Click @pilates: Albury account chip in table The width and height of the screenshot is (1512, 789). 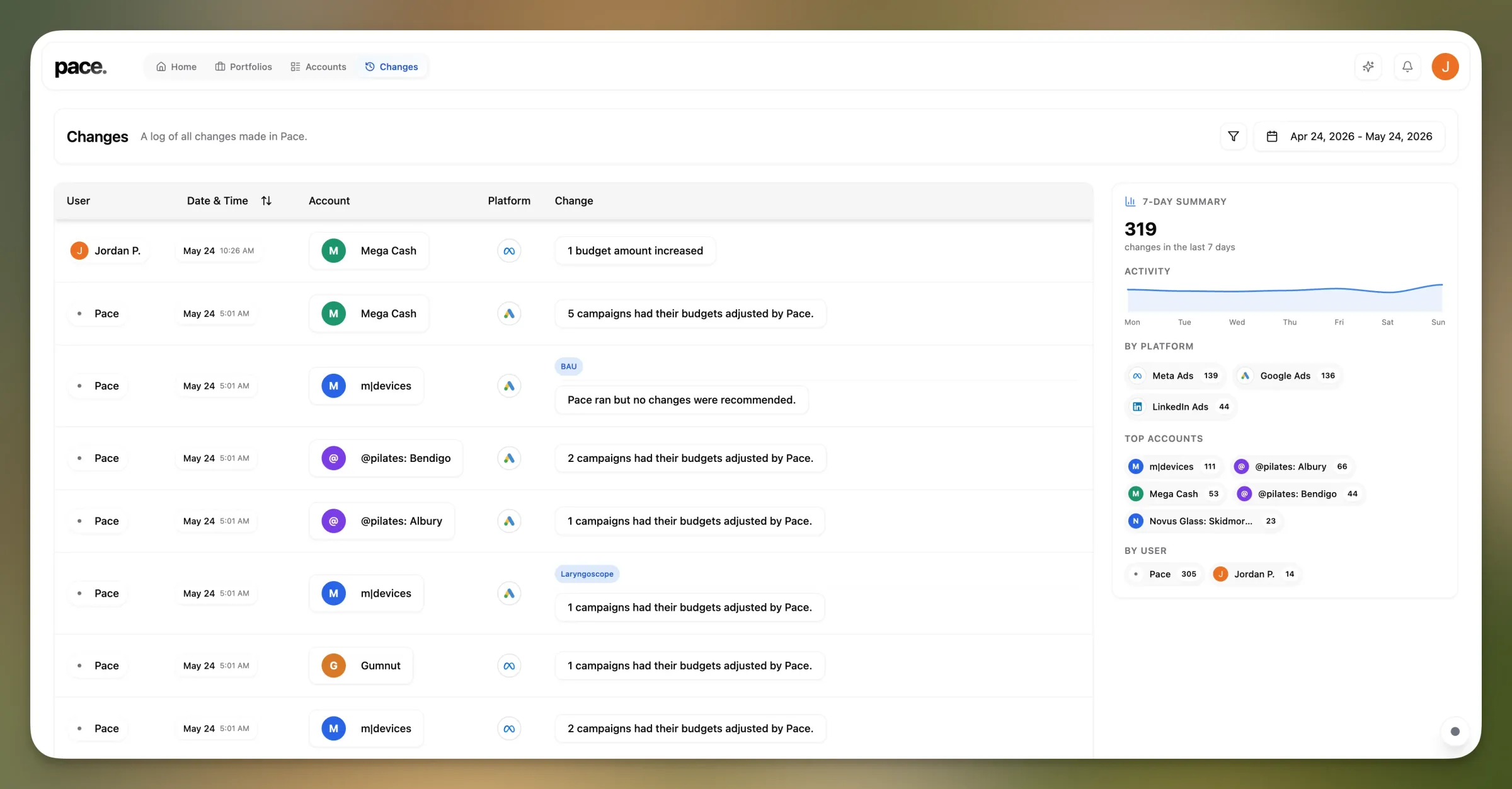coord(382,521)
